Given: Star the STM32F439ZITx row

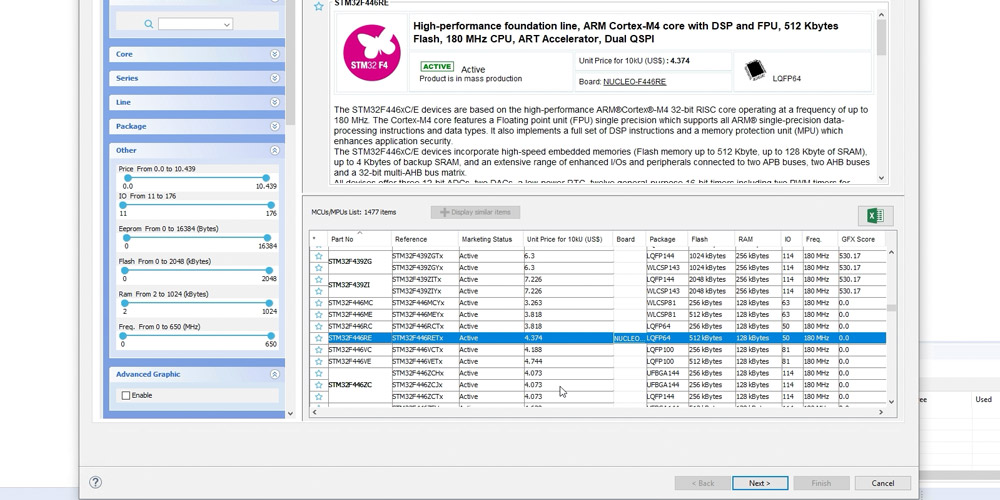Looking at the screenshot, I should [x=319, y=279].
